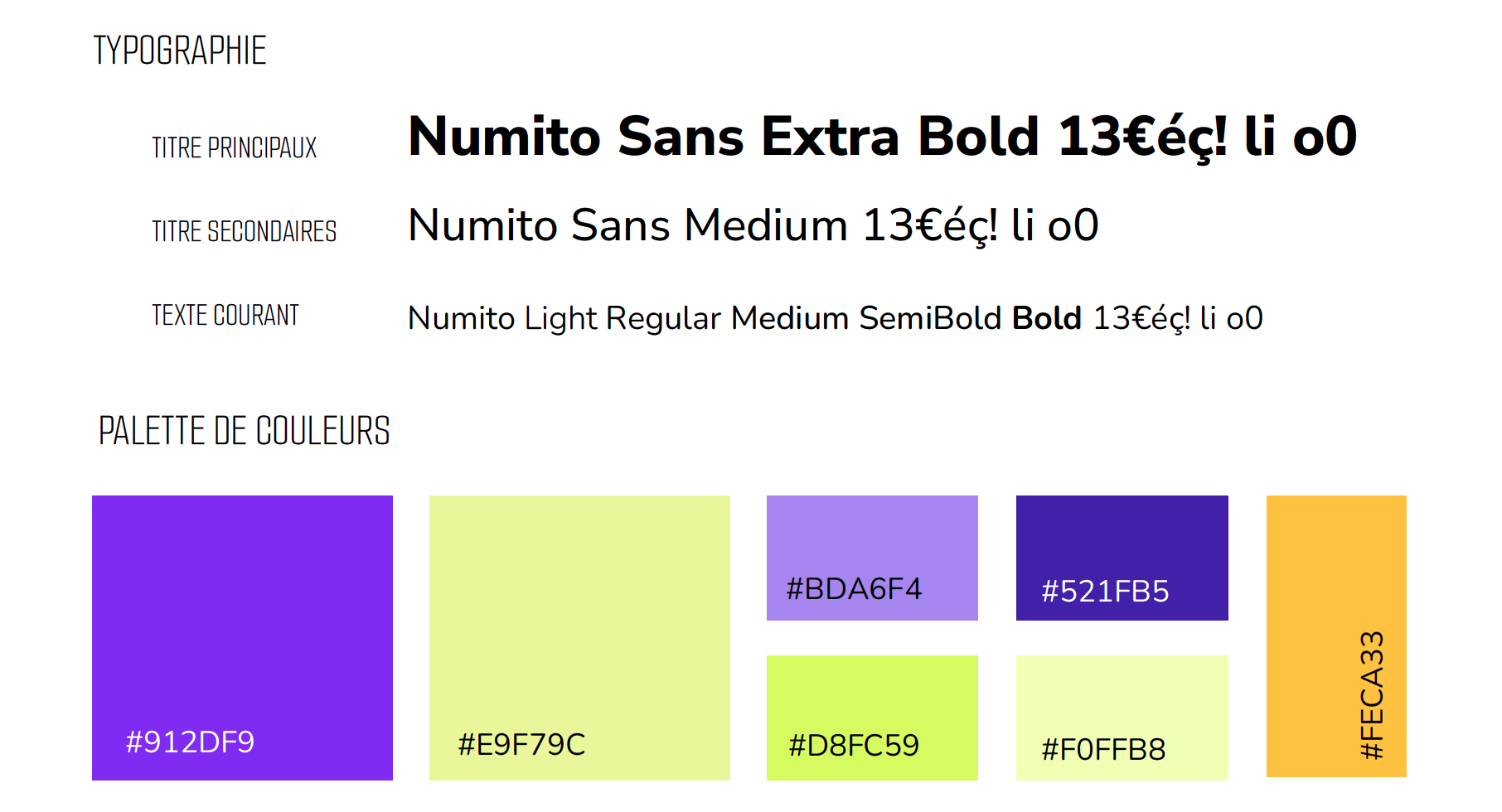
Task: Click the TEXTE COURANT label
Action: tap(225, 315)
